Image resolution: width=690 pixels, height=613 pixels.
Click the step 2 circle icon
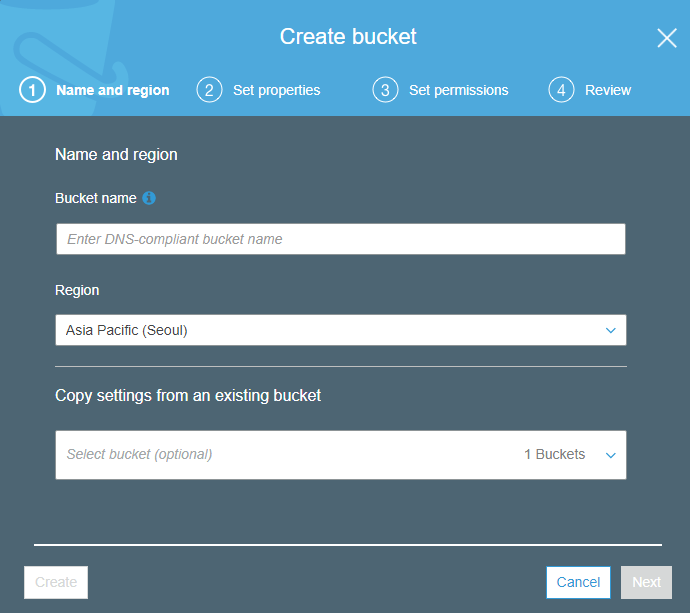[209, 90]
